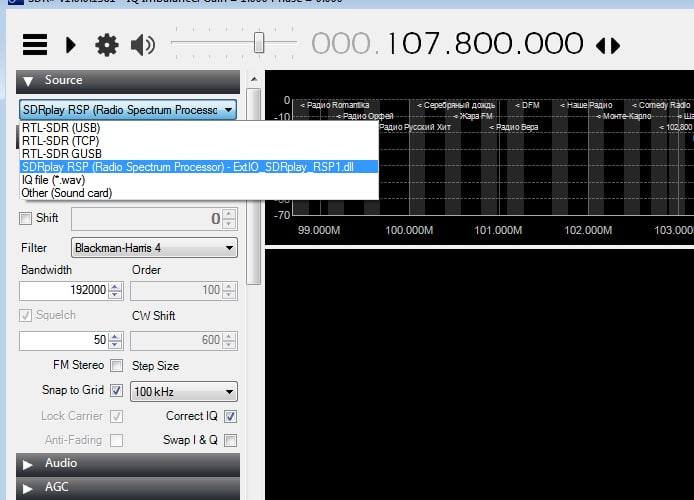Click the 102.000M label on spectrum axis
Image resolution: width=694 pixels, height=500 pixels.
point(588,231)
